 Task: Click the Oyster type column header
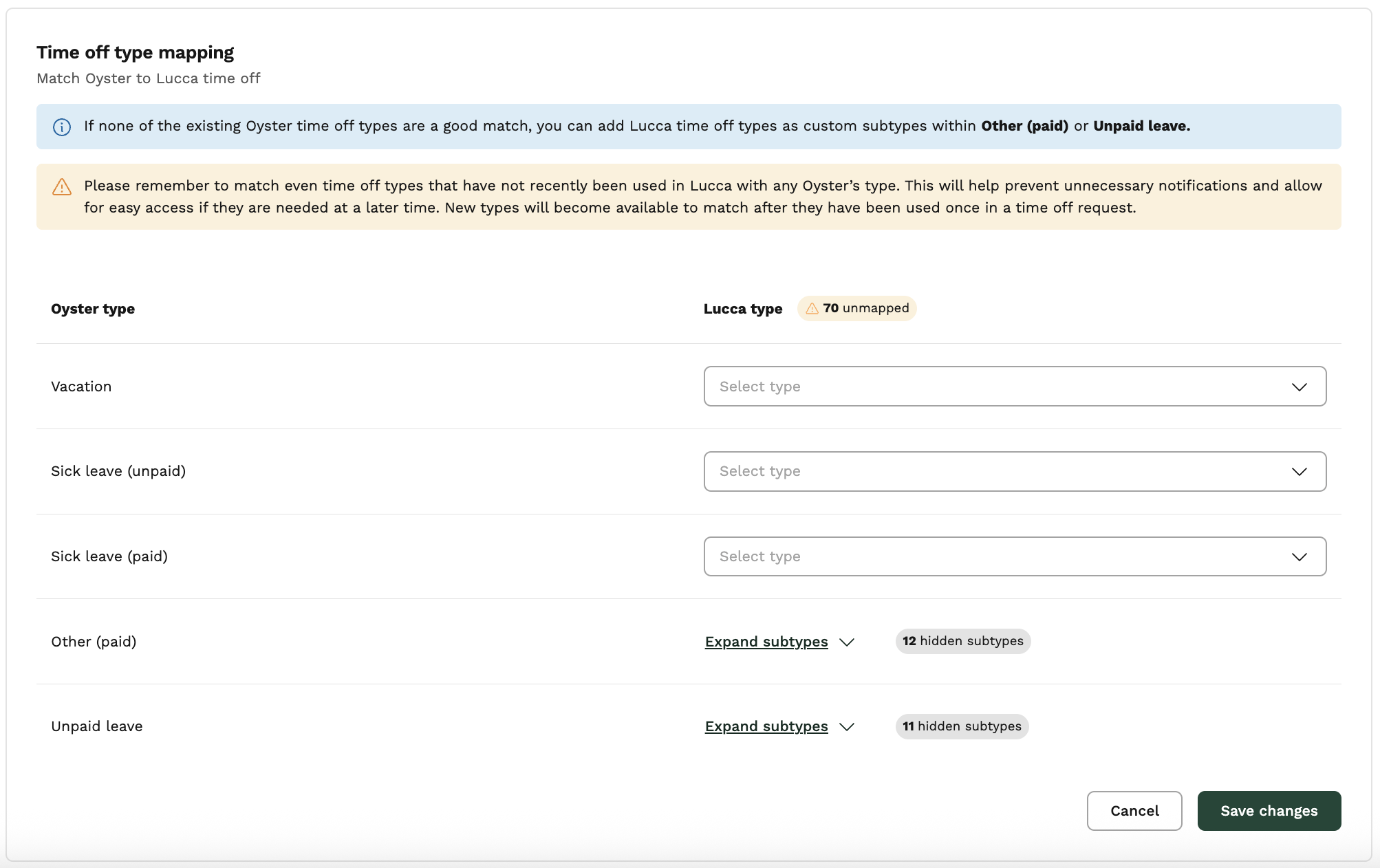(x=93, y=309)
